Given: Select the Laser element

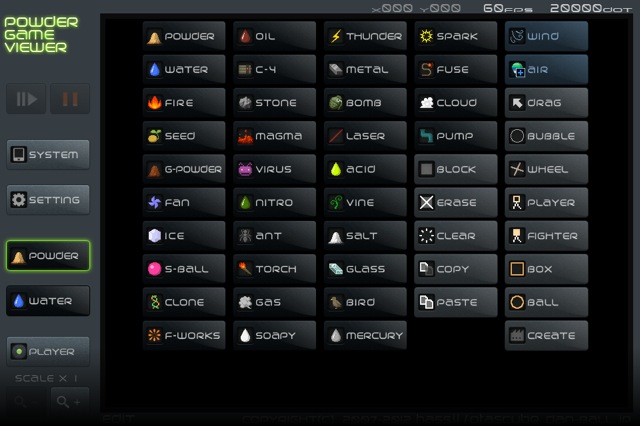Looking at the screenshot, I should [365, 135].
